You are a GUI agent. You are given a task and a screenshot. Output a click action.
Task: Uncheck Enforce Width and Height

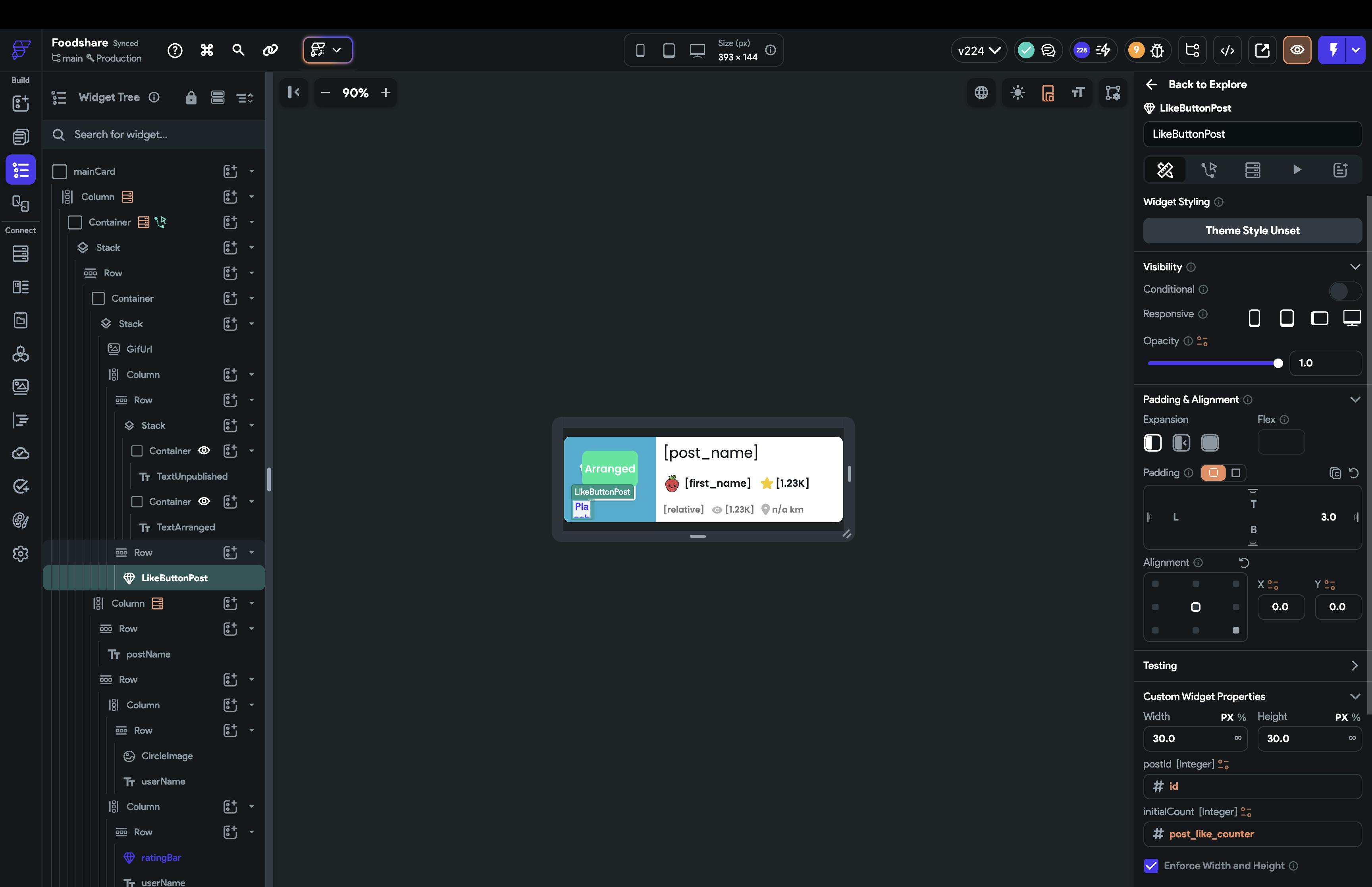1151,866
